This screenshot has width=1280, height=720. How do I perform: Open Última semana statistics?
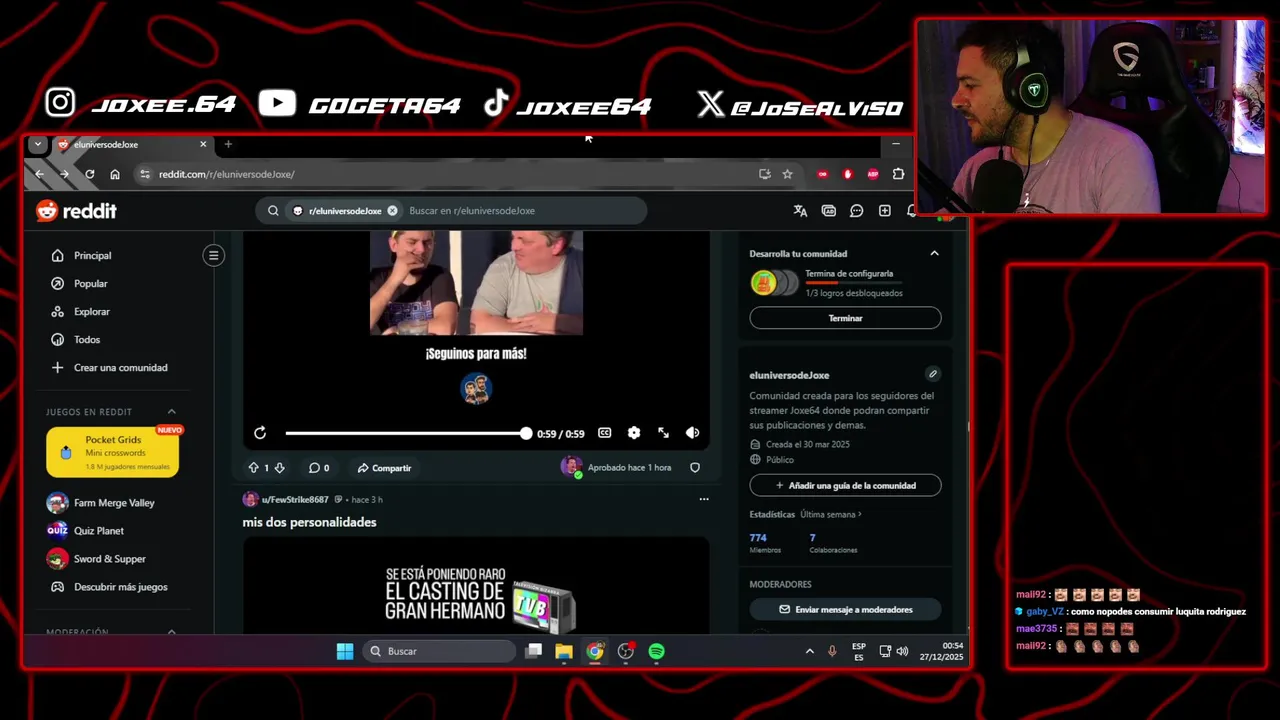point(830,514)
